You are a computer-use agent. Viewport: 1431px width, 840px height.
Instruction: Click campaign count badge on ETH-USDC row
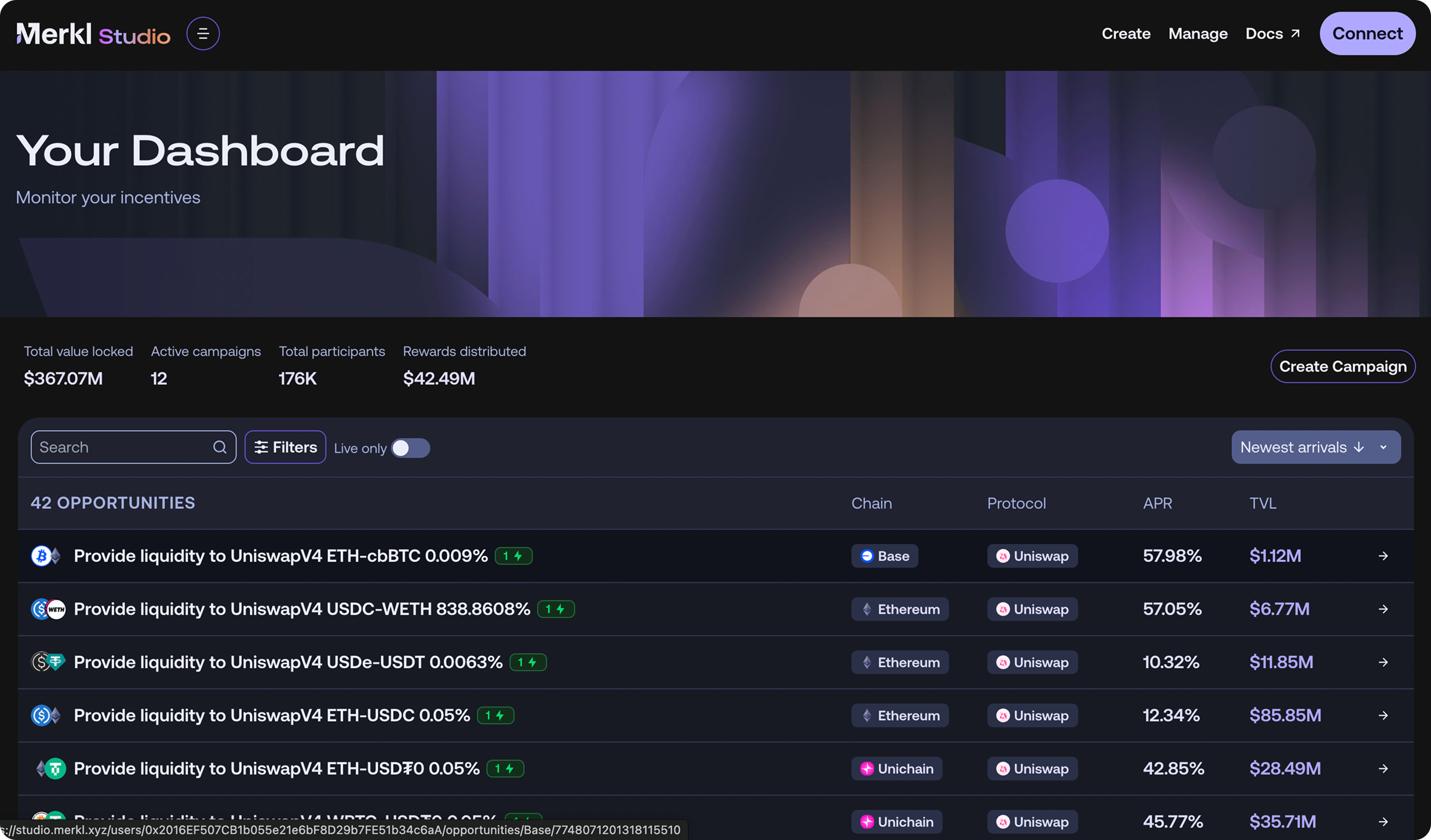click(x=496, y=715)
